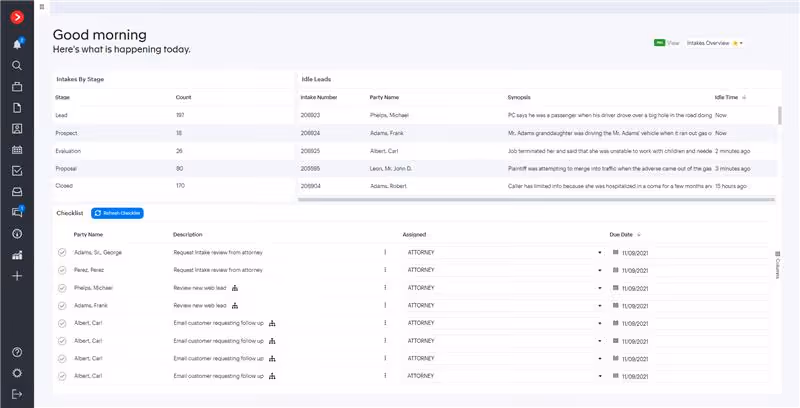The image size is (800, 408).
Task: Click intake number 208925
Action: (x=310, y=151)
